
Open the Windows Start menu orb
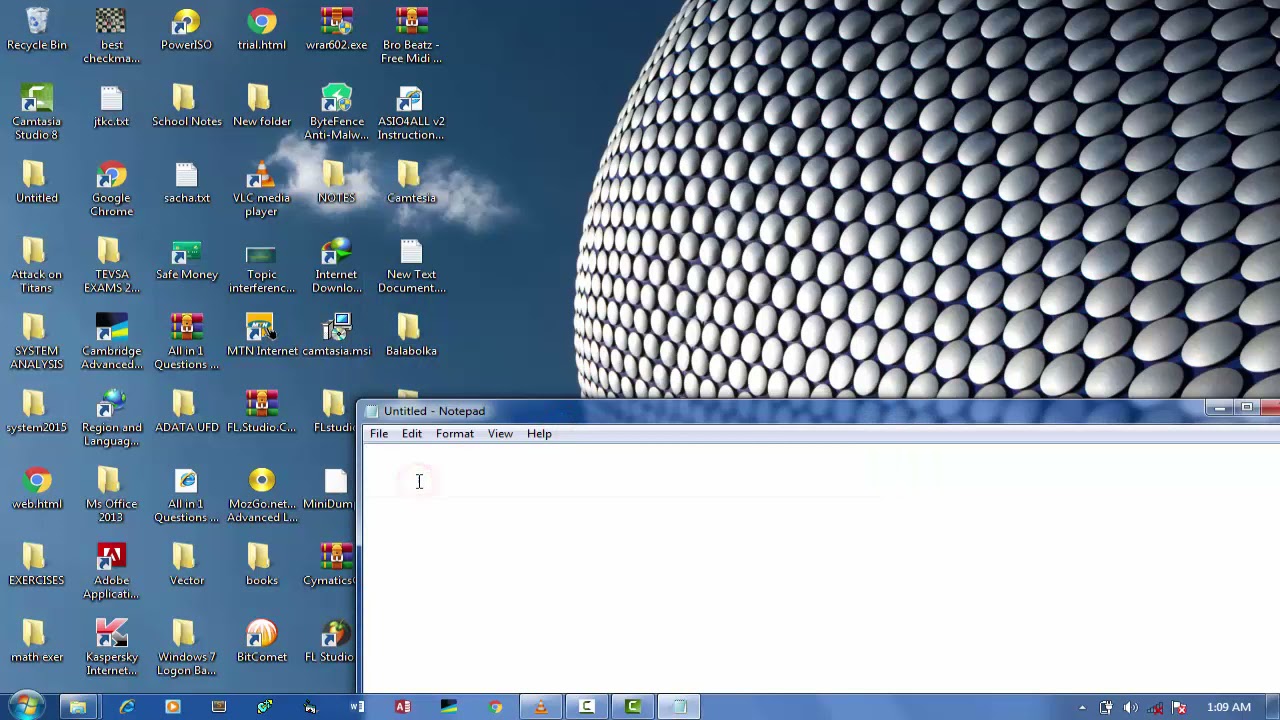tap(25, 706)
